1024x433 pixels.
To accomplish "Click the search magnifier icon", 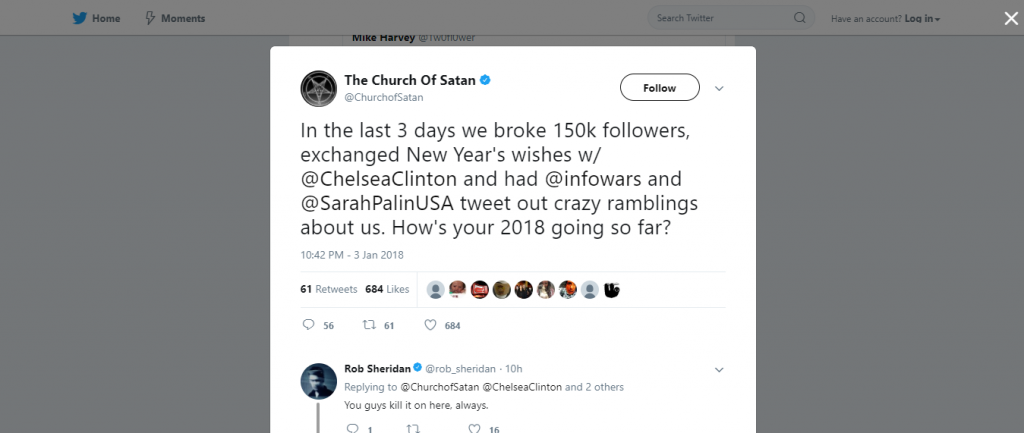I will tap(799, 18).
